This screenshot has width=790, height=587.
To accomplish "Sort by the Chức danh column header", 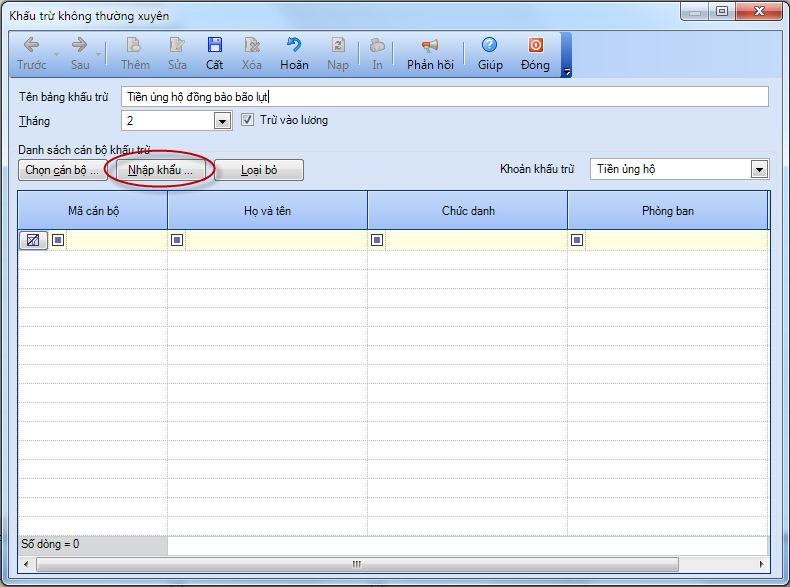I will tap(468, 211).
